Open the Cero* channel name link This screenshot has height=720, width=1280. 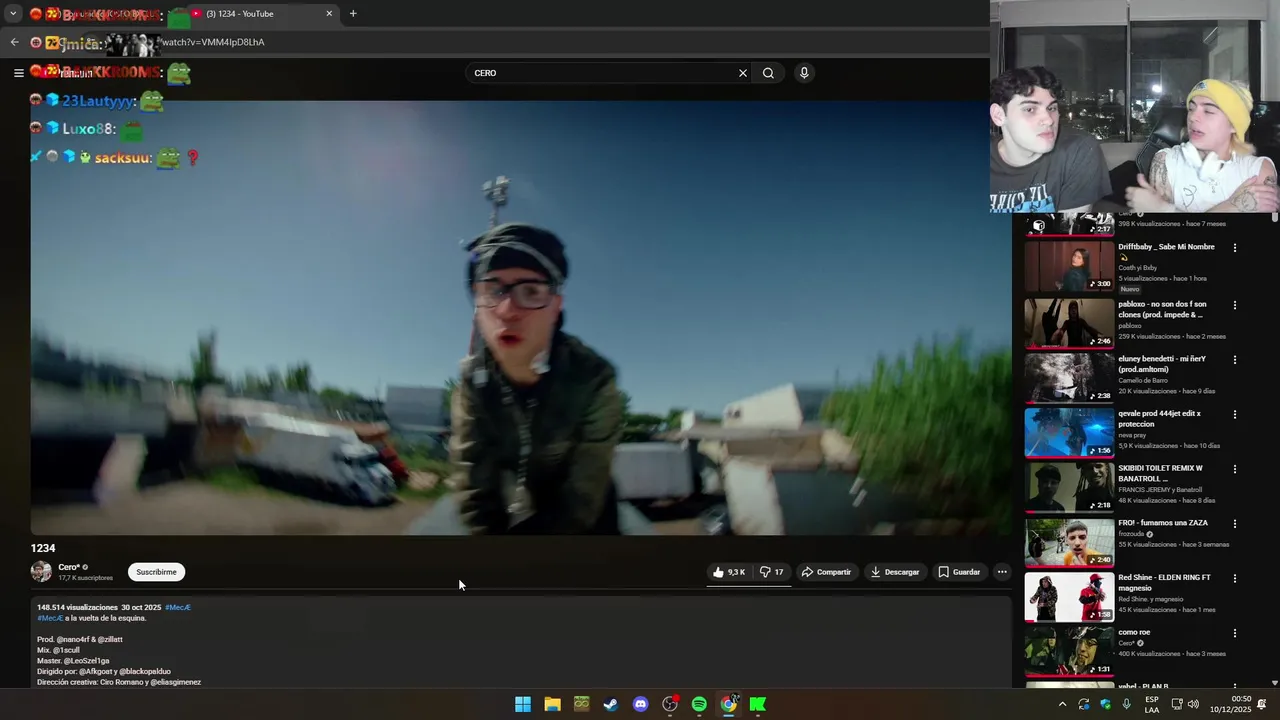point(69,567)
